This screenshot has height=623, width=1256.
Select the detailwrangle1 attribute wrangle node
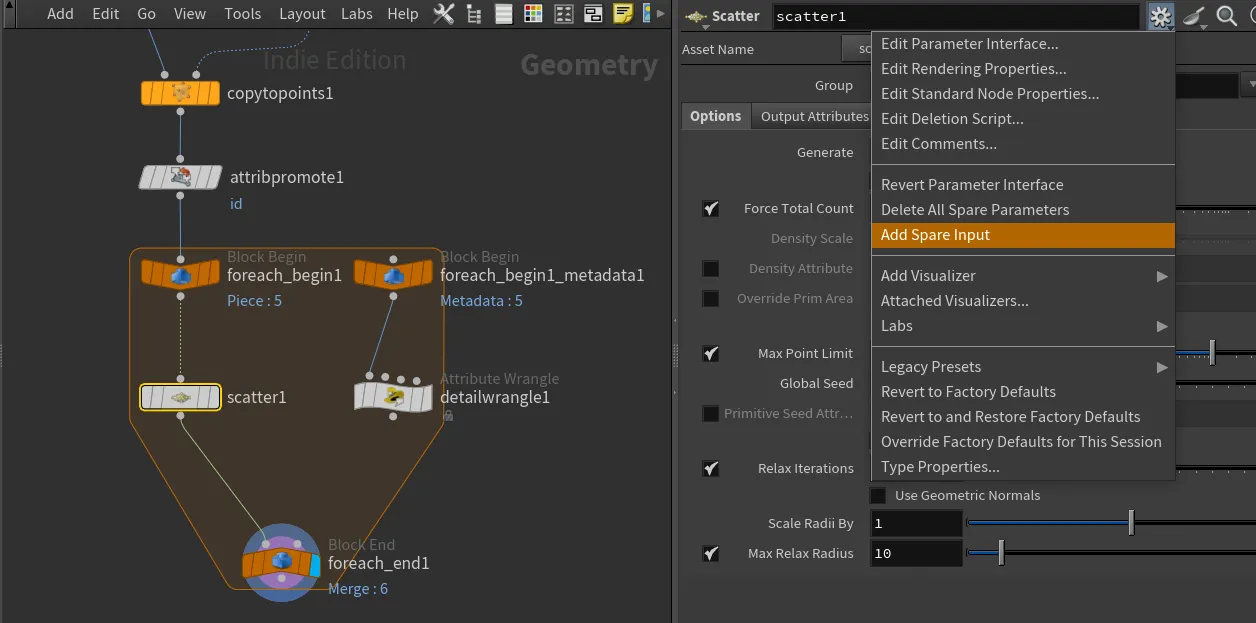coord(394,396)
